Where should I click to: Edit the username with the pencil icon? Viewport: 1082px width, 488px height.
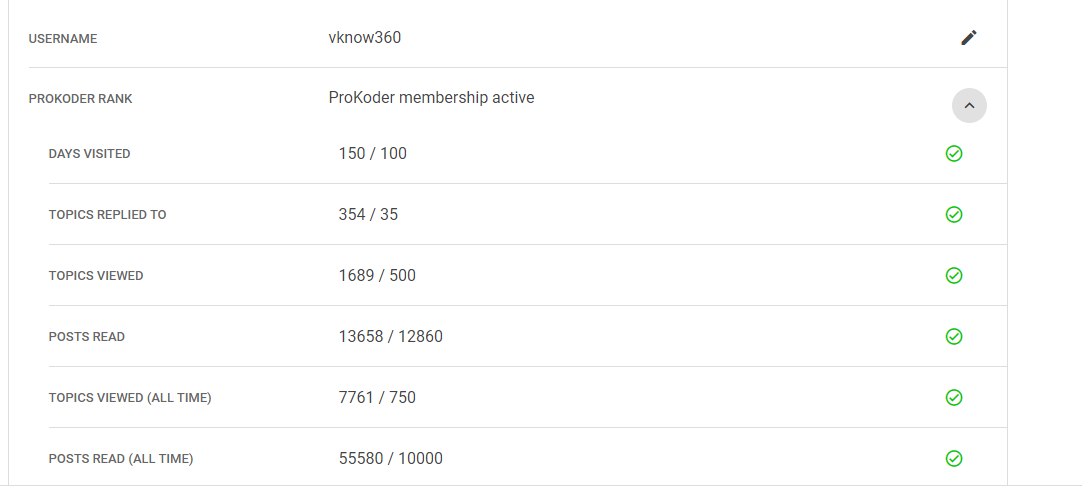969,38
